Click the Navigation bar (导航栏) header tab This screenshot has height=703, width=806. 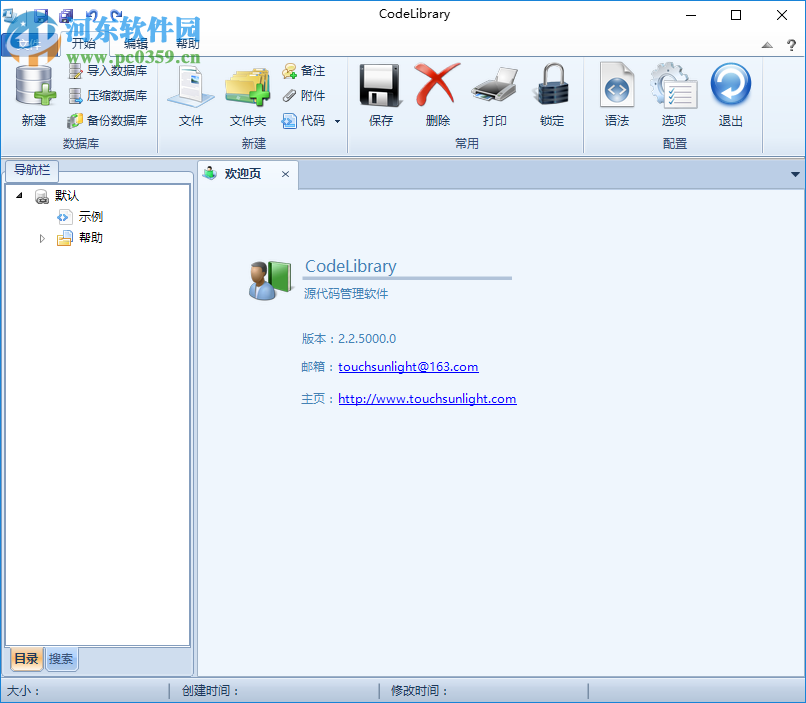[x=32, y=170]
